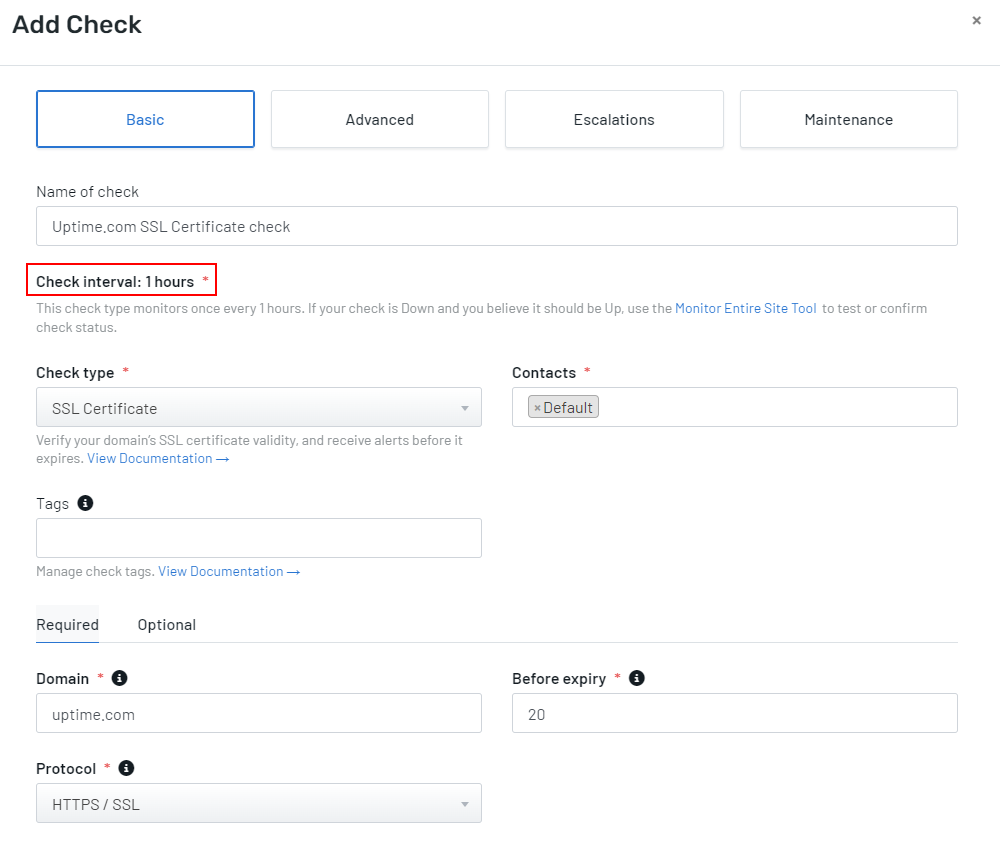
Task: Select the Basic tab
Action: tap(145, 119)
